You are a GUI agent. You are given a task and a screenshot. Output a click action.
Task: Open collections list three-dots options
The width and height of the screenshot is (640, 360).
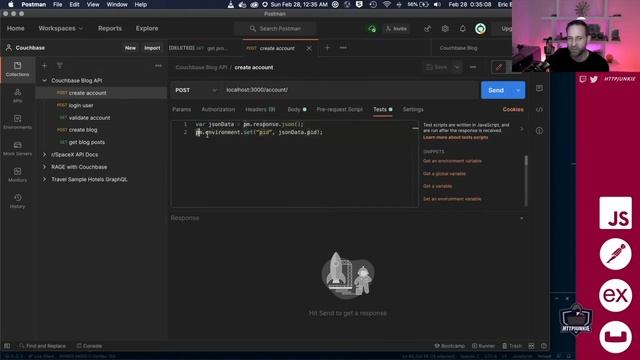pos(158,66)
